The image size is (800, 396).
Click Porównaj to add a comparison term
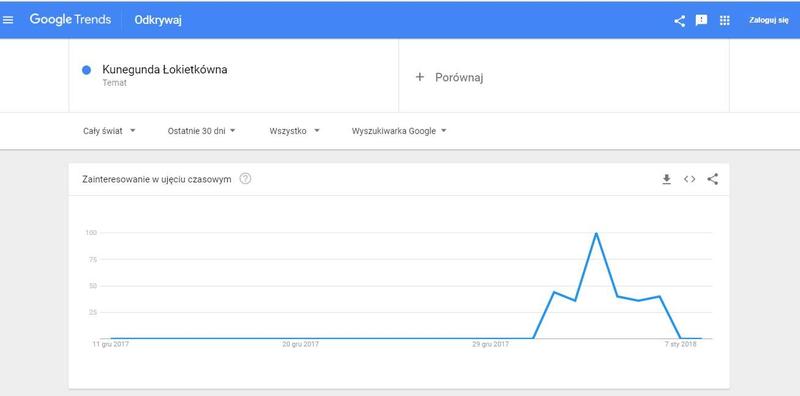[x=459, y=78]
